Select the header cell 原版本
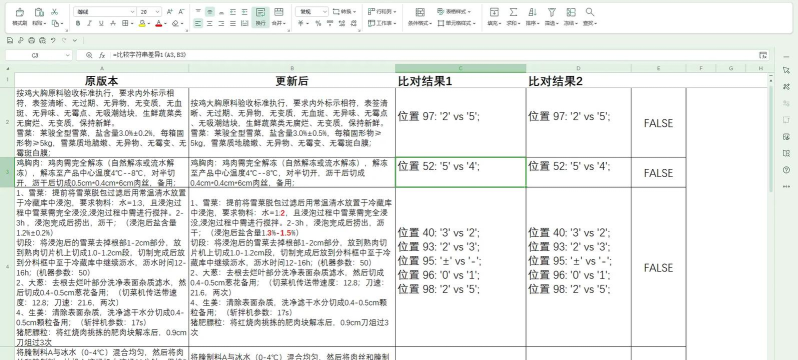Screen dimensions: 798x360 (x=101, y=80)
